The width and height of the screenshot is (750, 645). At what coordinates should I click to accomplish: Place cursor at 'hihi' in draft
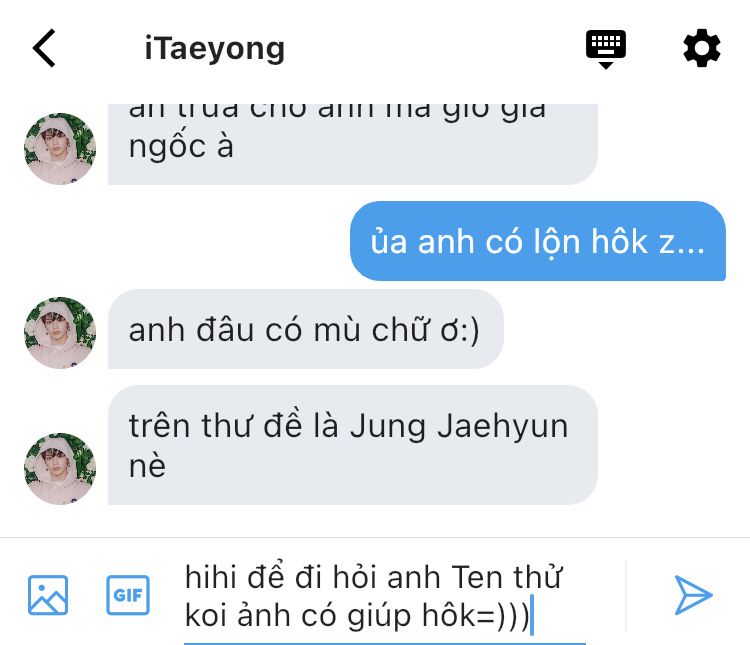pos(210,577)
